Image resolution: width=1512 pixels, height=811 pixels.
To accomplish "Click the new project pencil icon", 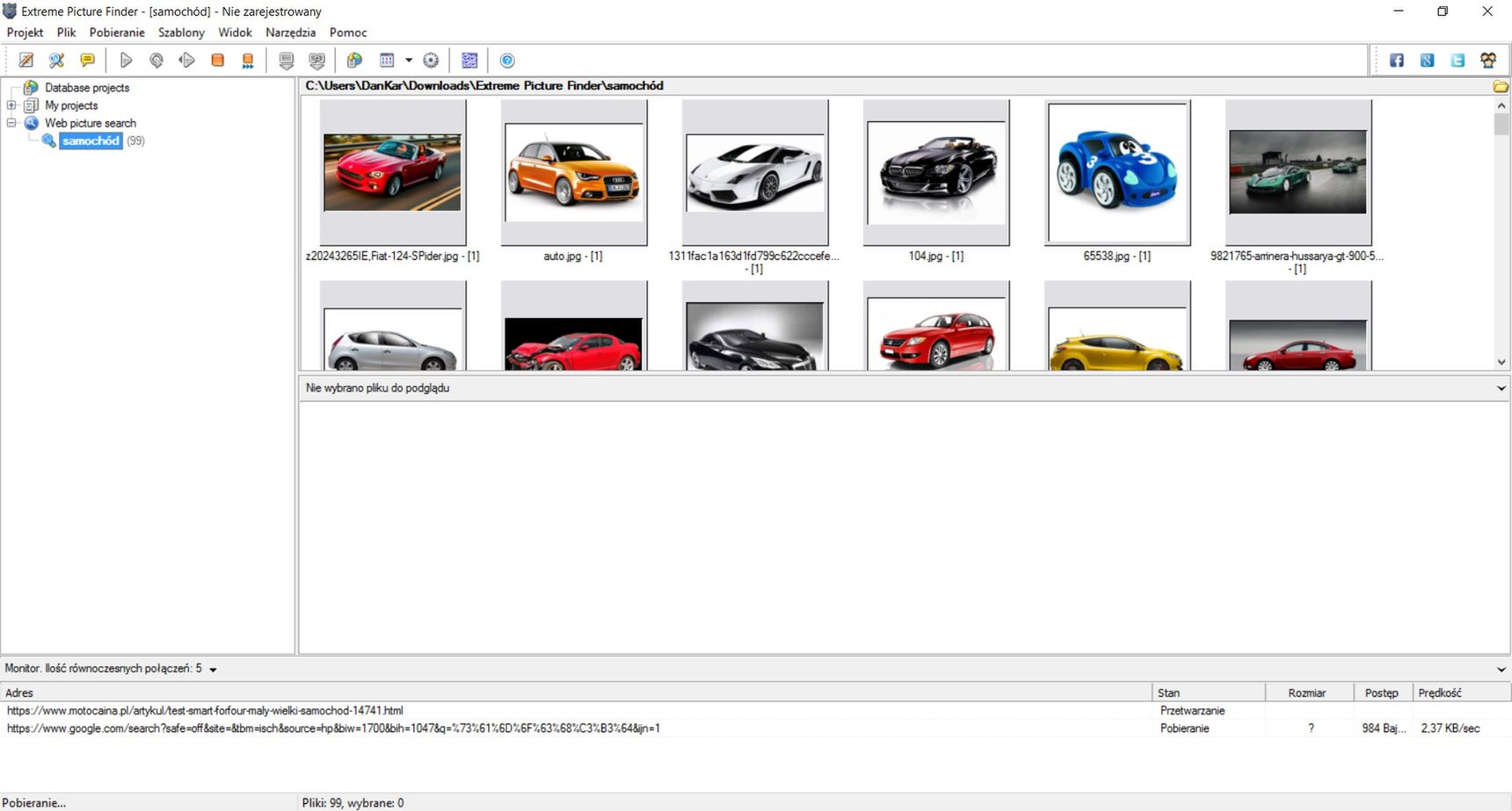I will [x=26, y=61].
